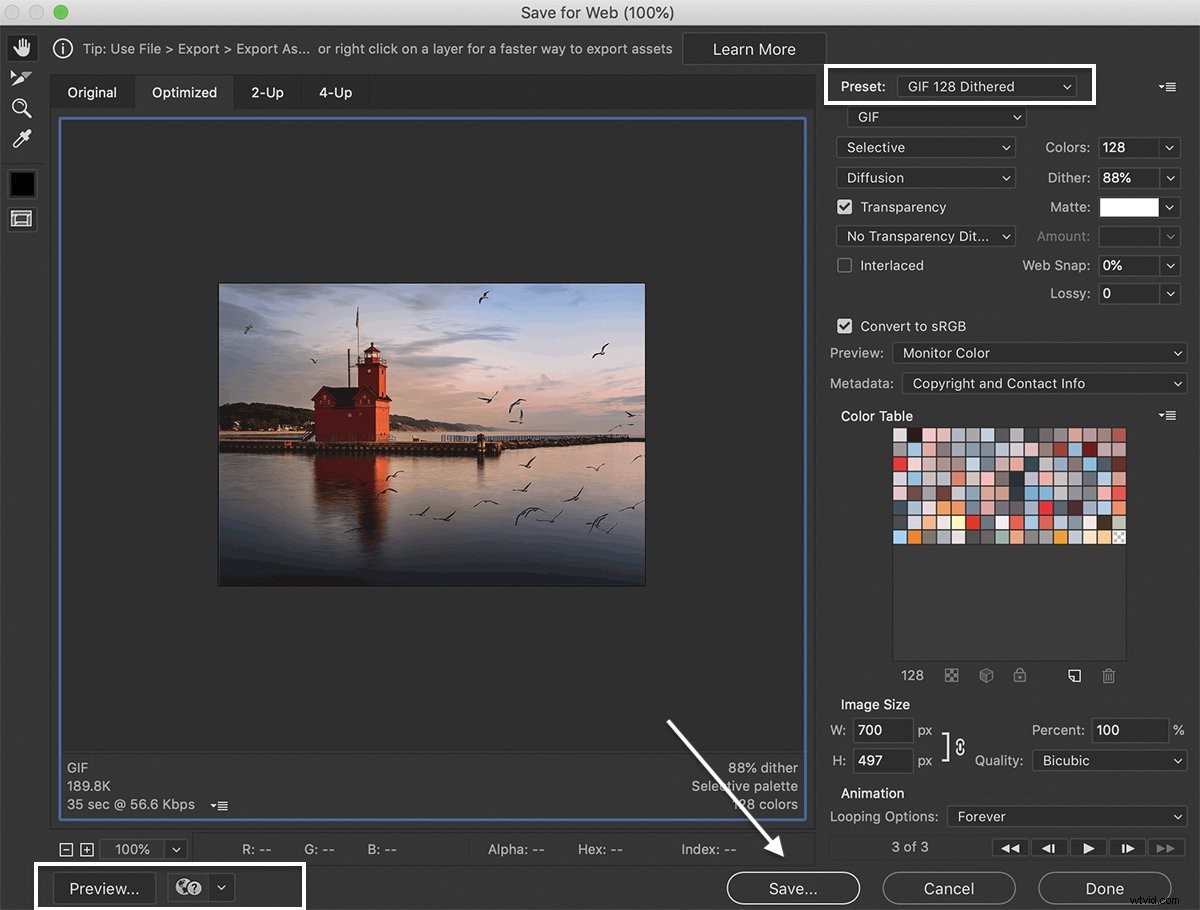Viewport: 1200px width, 910px height.
Task: Click the lock color icon below Color Table
Action: tap(1019, 675)
